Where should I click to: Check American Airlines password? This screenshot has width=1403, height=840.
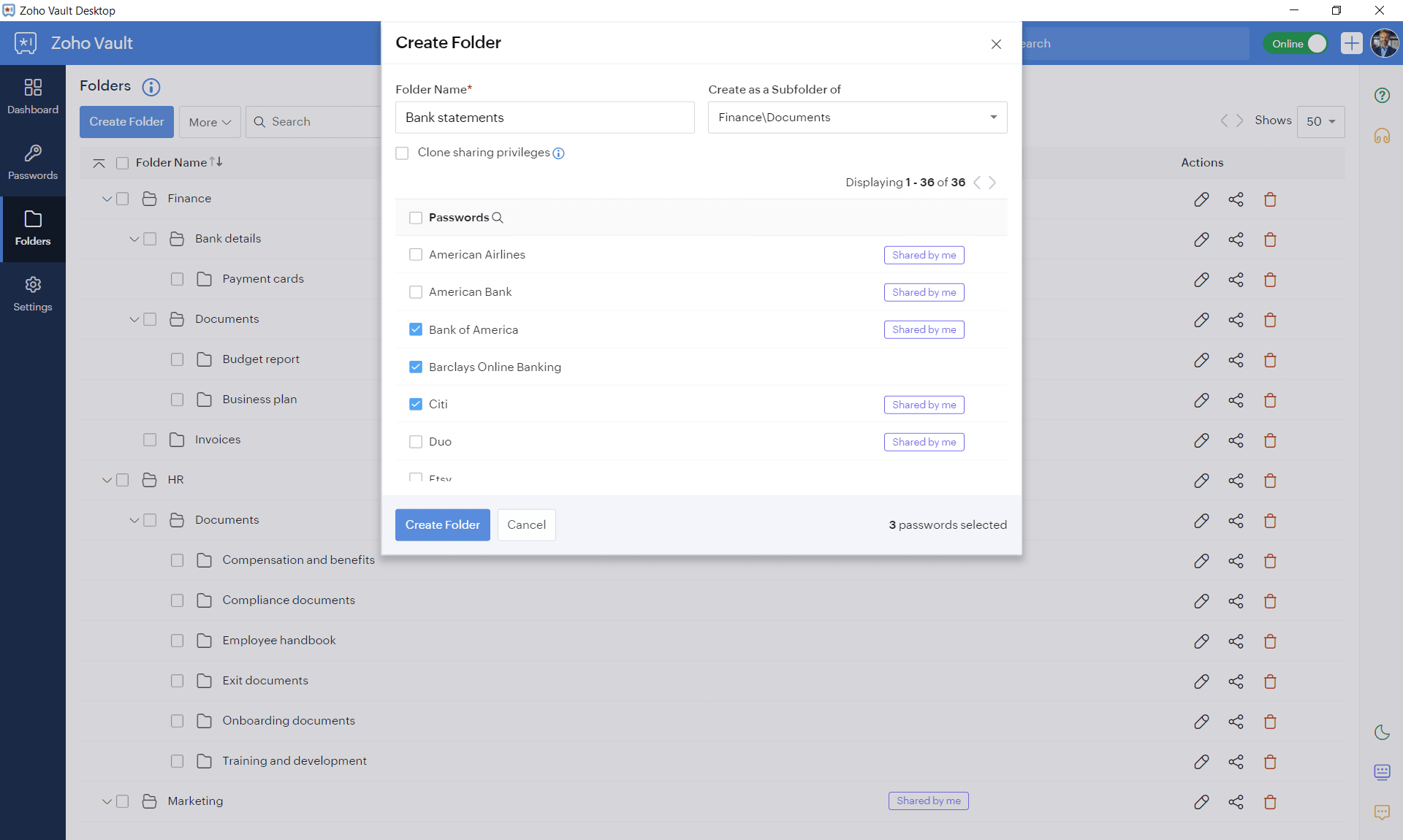(416, 254)
